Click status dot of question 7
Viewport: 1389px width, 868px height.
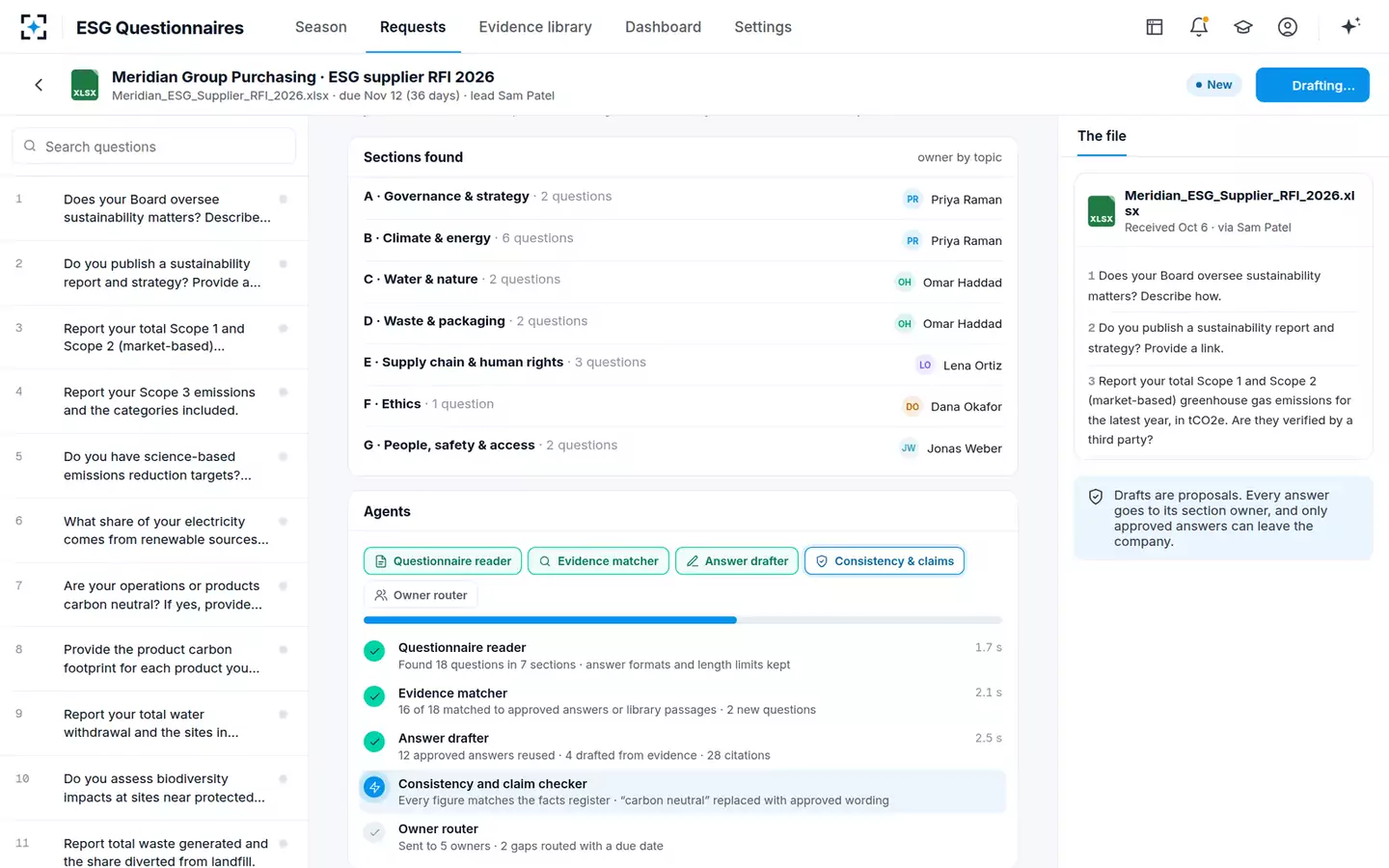[284, 586]
